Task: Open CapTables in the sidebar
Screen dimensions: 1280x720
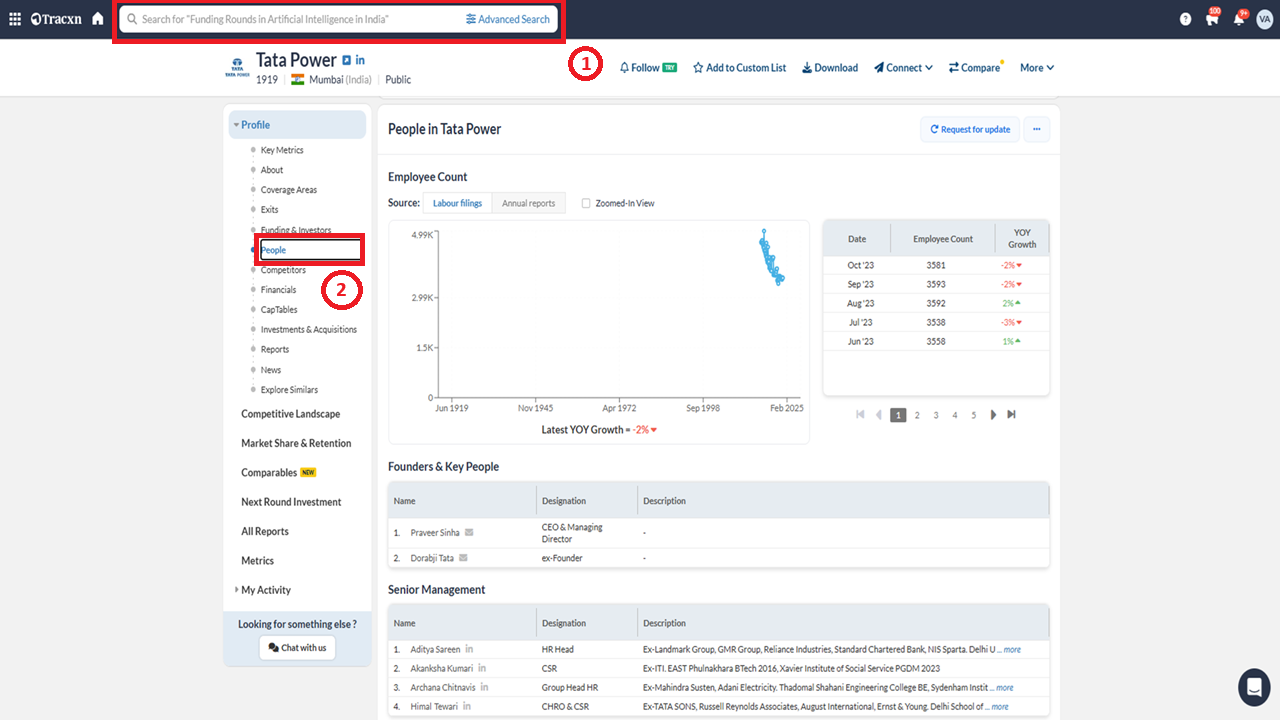Action: [x=279, y=310]
